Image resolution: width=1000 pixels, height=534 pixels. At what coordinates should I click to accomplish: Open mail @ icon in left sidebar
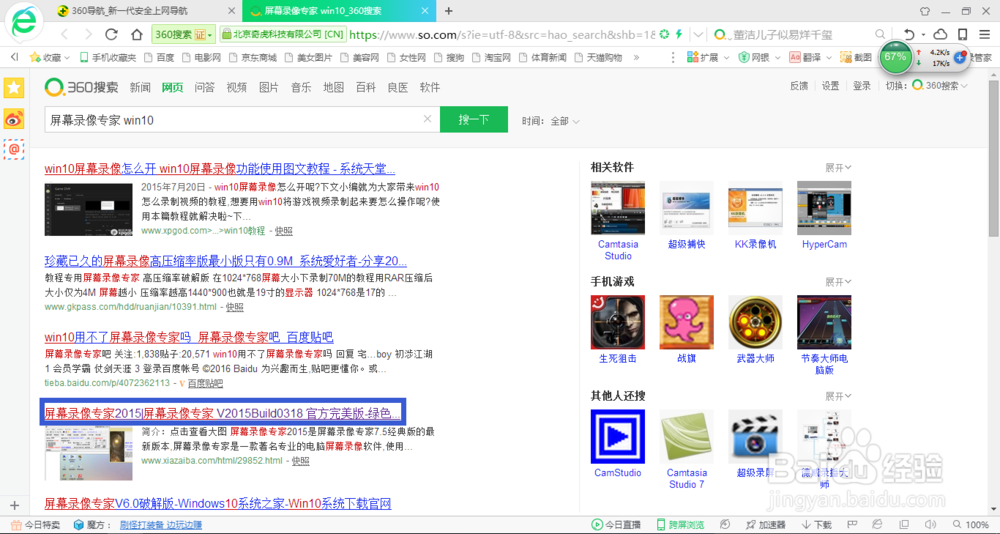[13, 149]
